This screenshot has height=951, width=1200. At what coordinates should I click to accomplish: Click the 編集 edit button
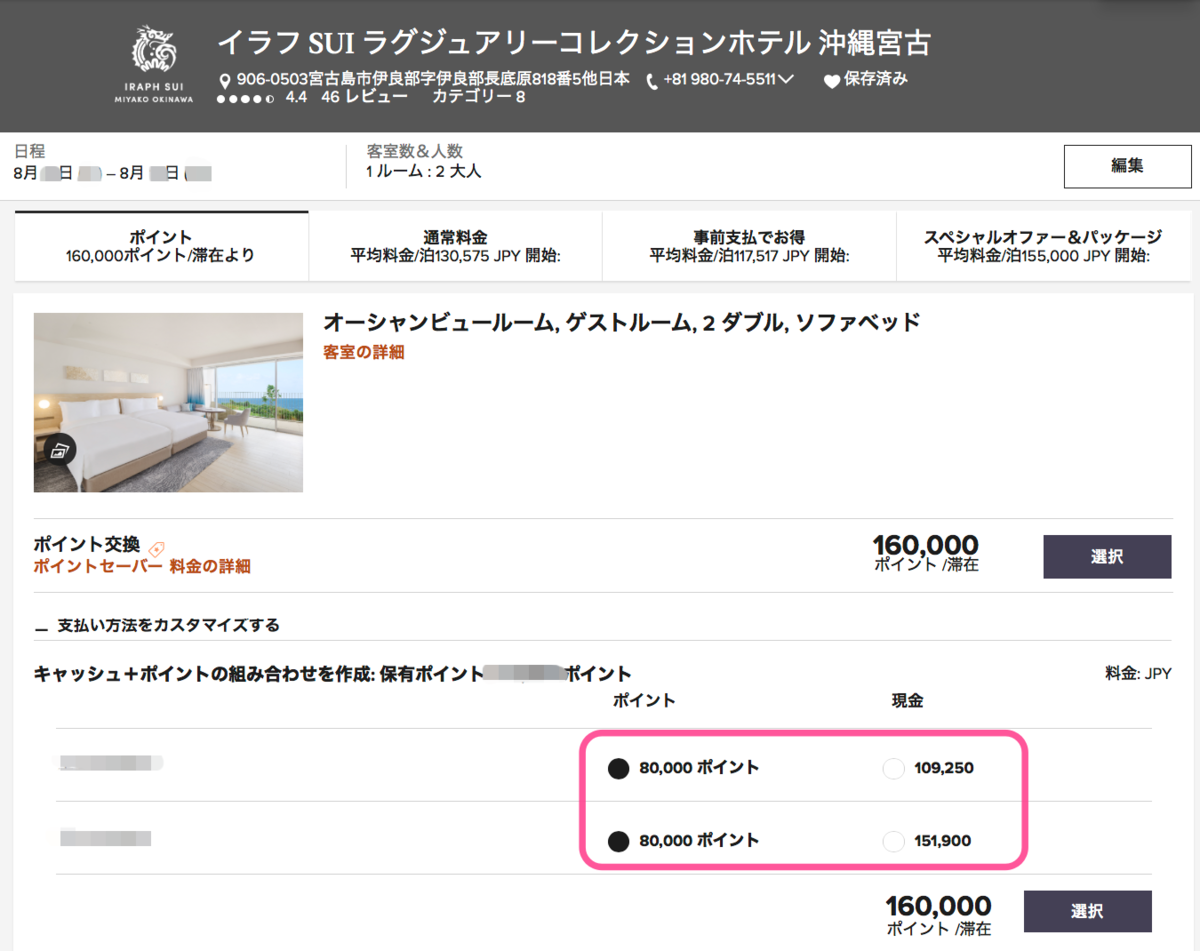tap(1127, 166)
